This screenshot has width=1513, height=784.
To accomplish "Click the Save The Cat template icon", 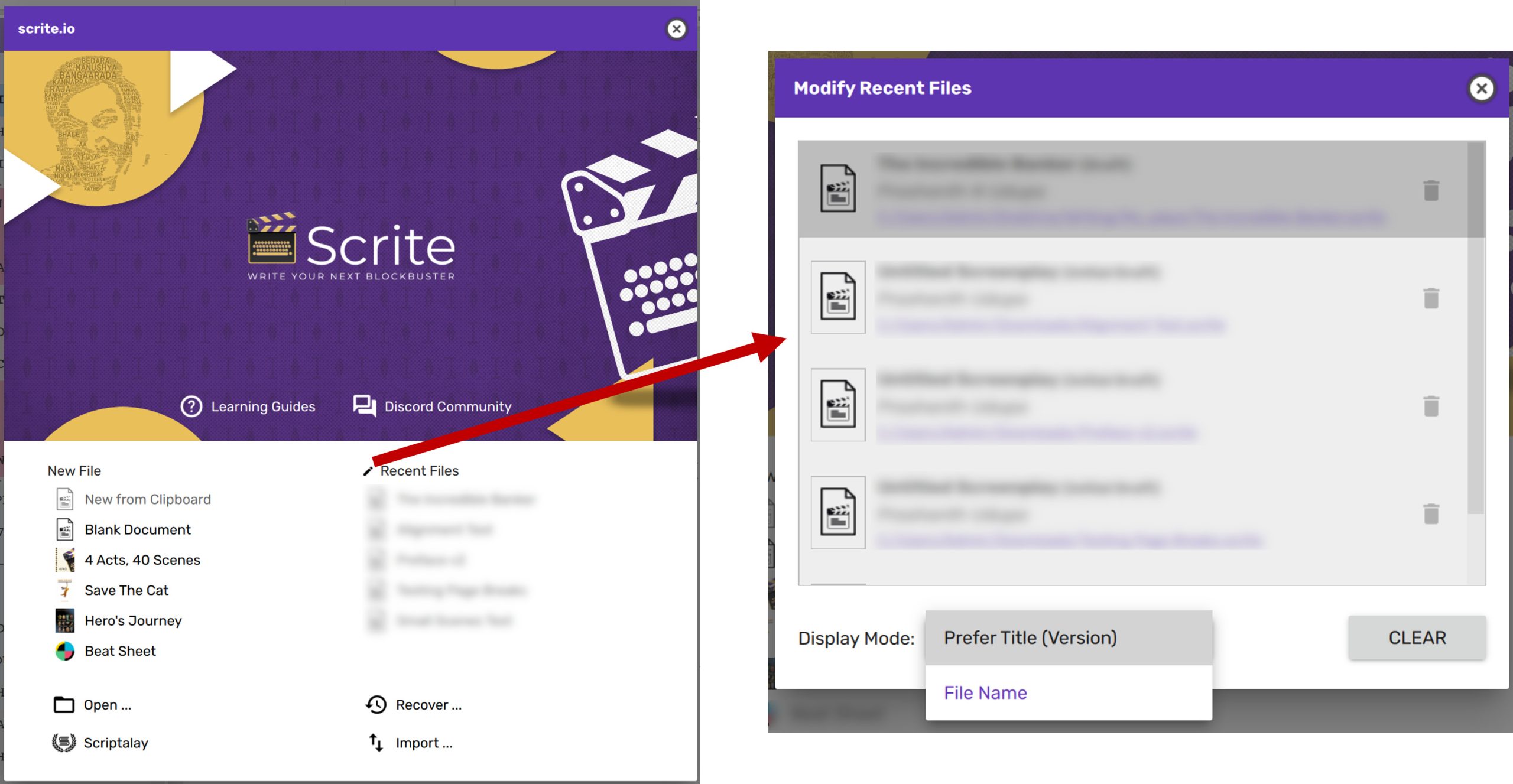I will pos(65,590).
